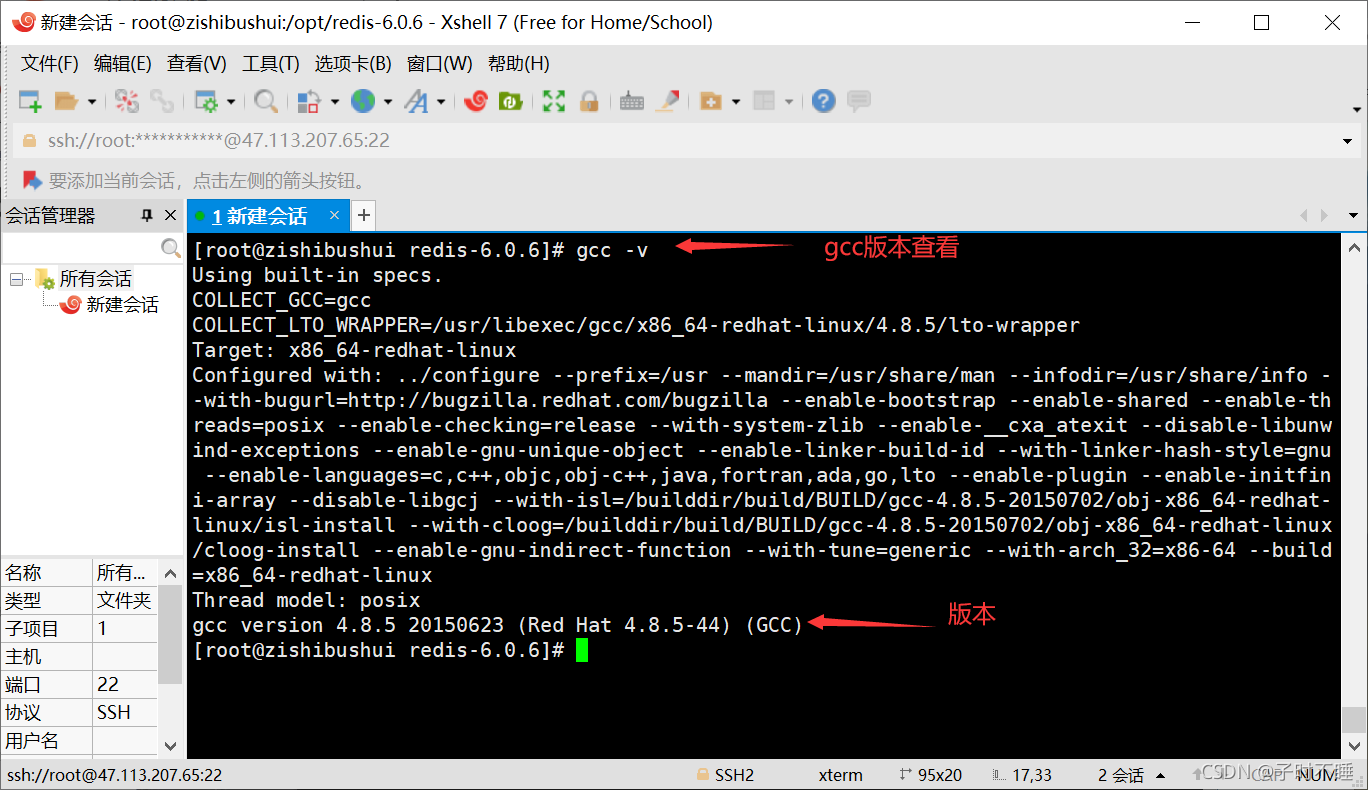Click the 名称 property column header
The height and width of the screenshot is (790, 1368).
click(x=47, y=573)
